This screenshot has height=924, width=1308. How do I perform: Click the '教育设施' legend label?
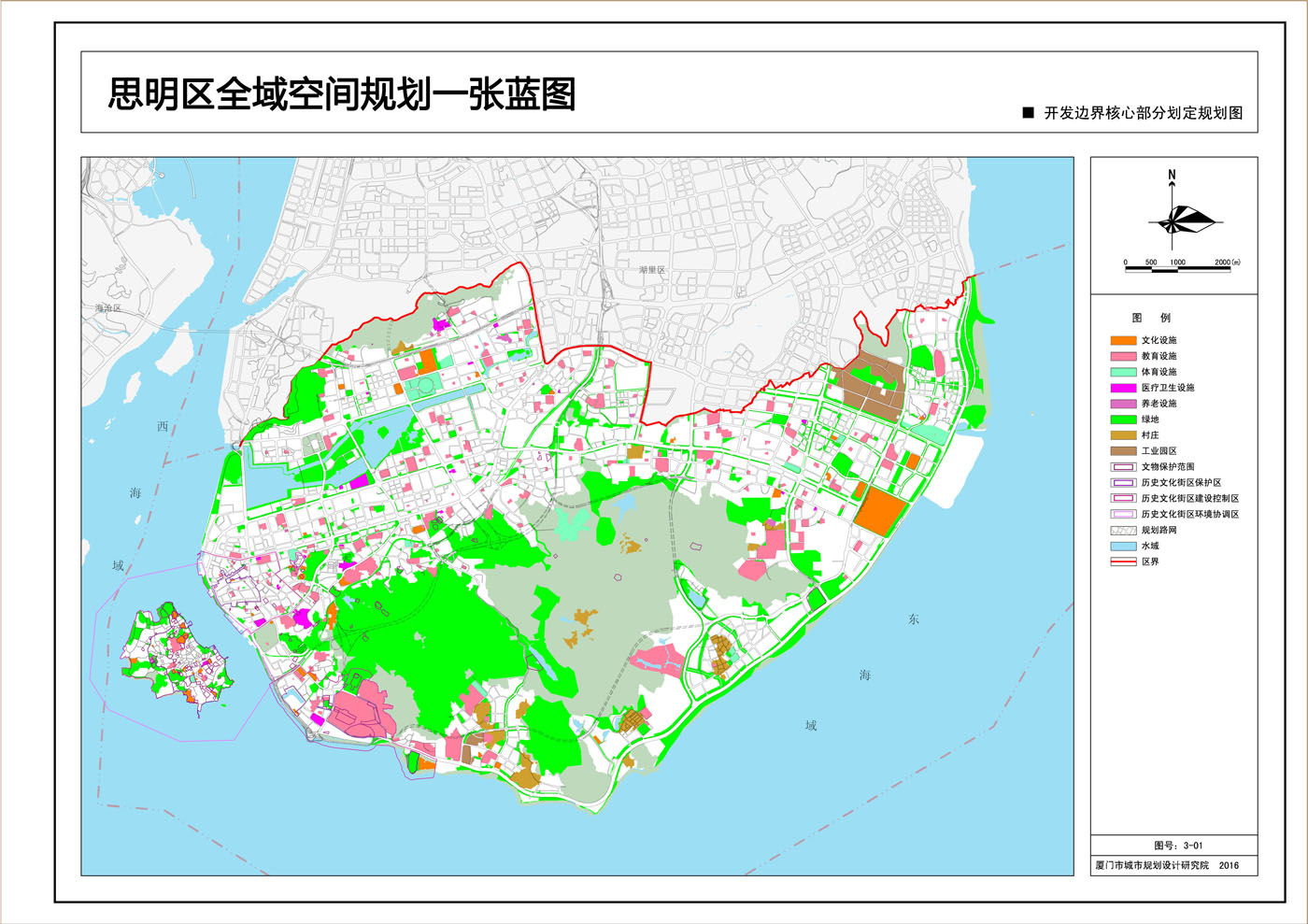[1159, 356]
